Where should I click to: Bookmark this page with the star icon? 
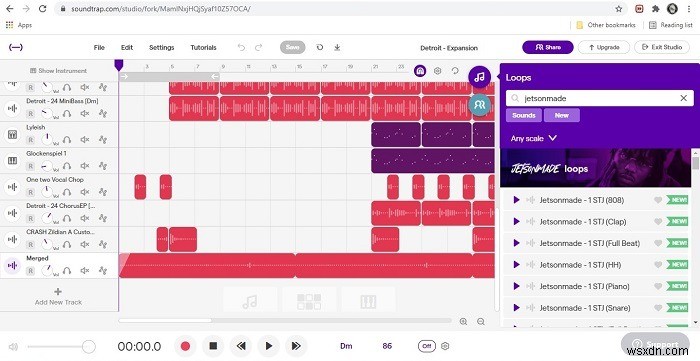coord(619,9)
